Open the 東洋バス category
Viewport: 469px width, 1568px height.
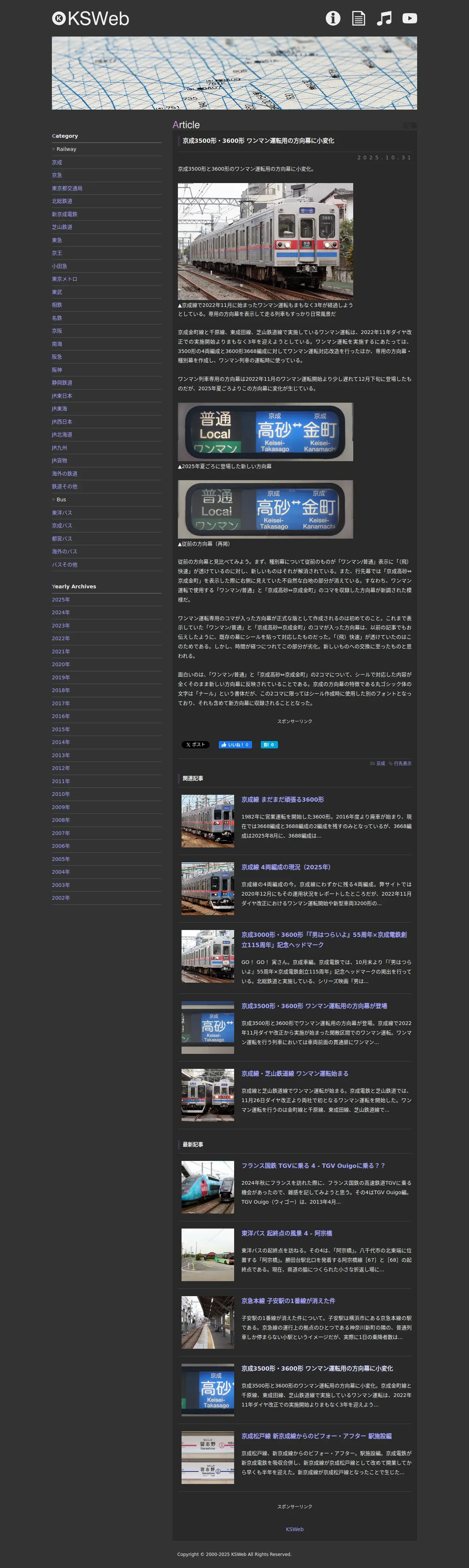point(62,513)
